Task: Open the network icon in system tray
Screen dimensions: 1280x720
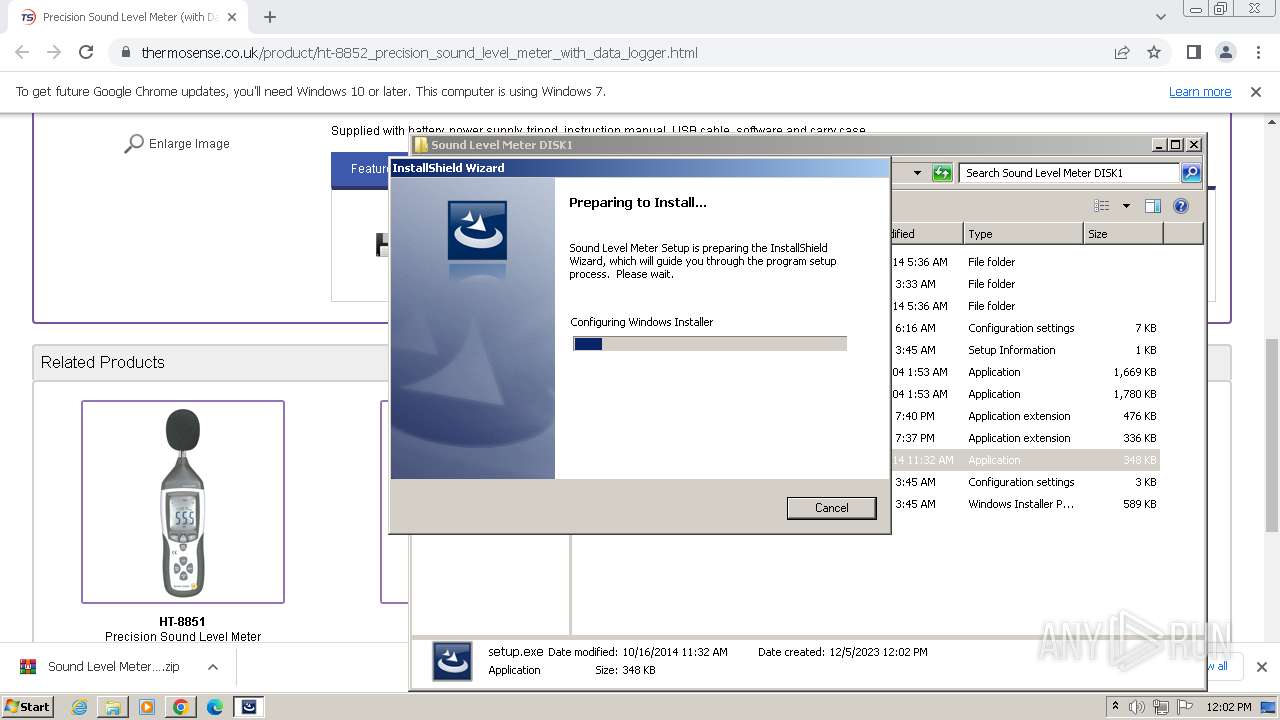Action: tap(1163, 706)
